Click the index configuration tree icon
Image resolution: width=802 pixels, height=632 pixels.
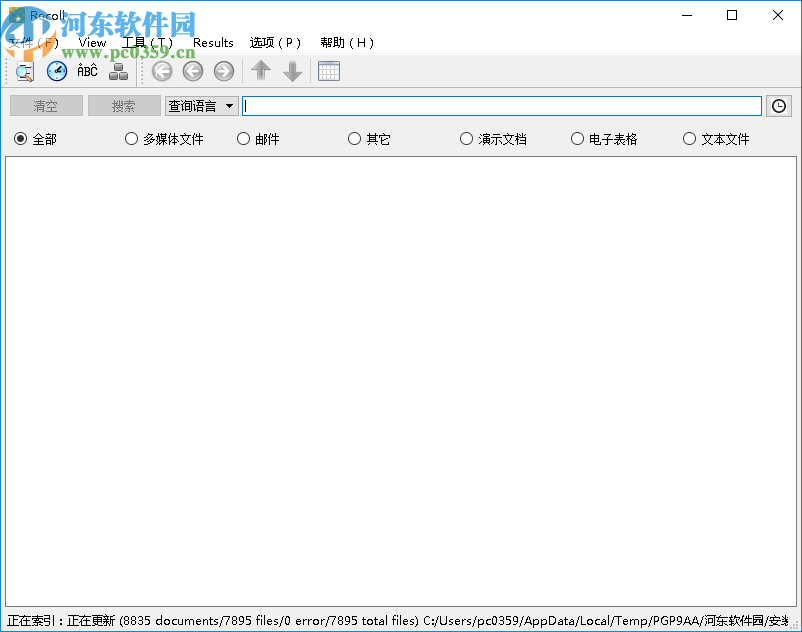[x=119, y=71]
